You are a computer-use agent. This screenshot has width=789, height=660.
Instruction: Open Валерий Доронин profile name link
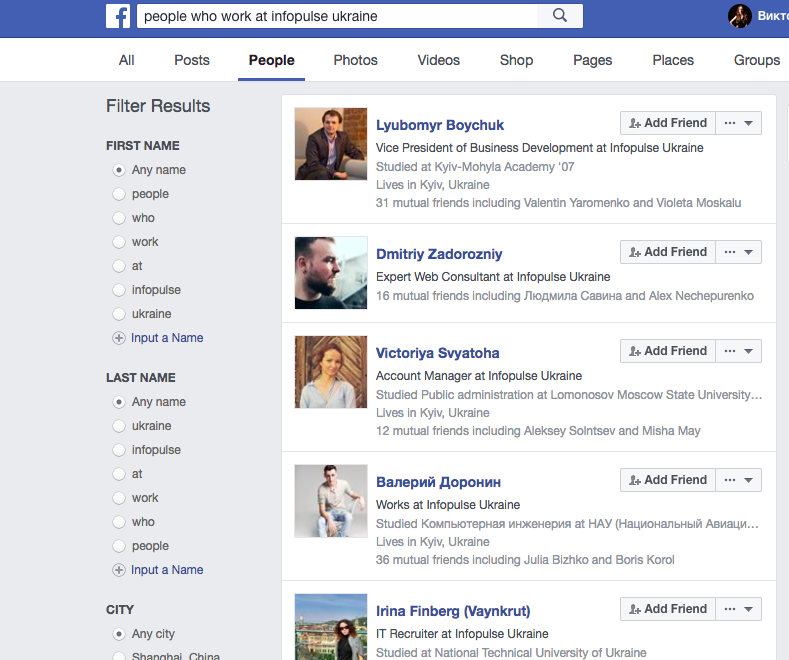[x=438, y=482]
